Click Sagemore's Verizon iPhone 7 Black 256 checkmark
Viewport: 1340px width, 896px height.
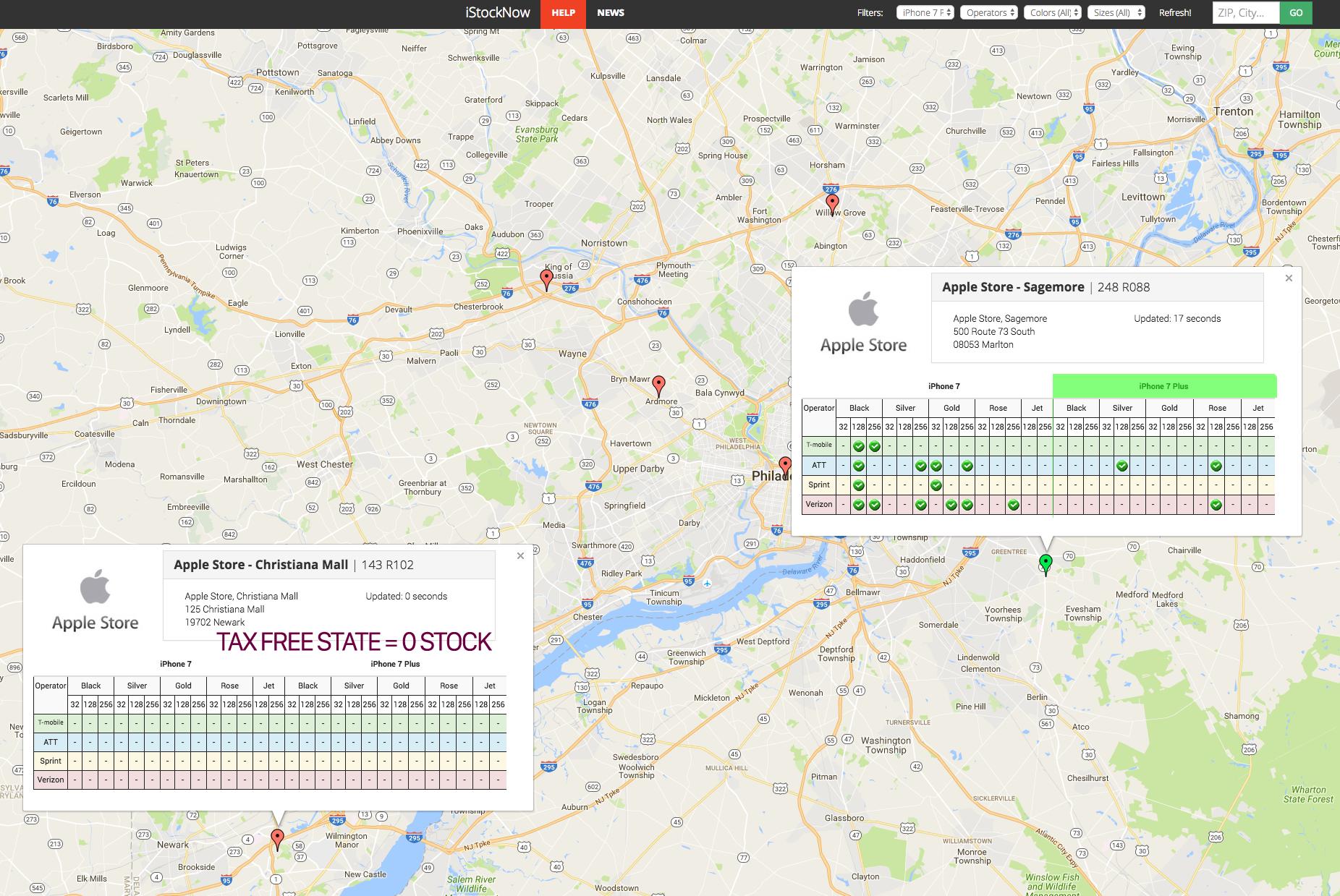click(x=875, y=505)
